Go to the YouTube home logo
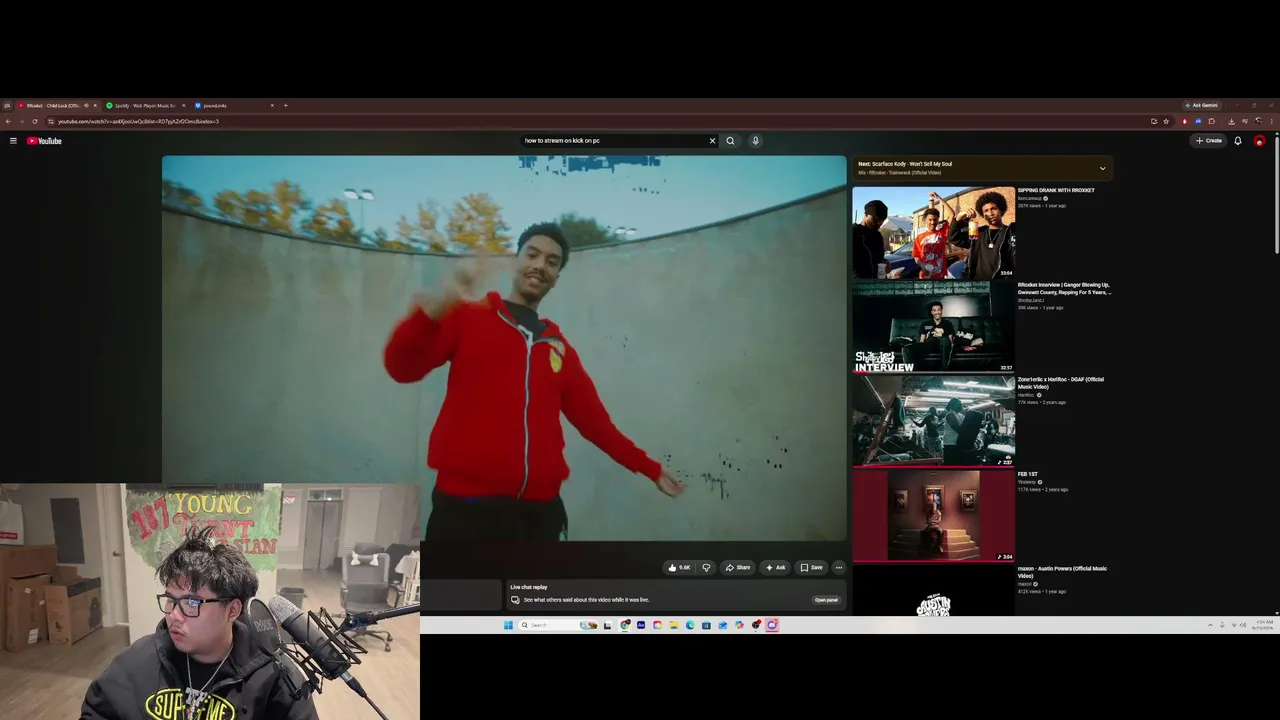This screenshot has width=1280, height=720. [44, 141]
